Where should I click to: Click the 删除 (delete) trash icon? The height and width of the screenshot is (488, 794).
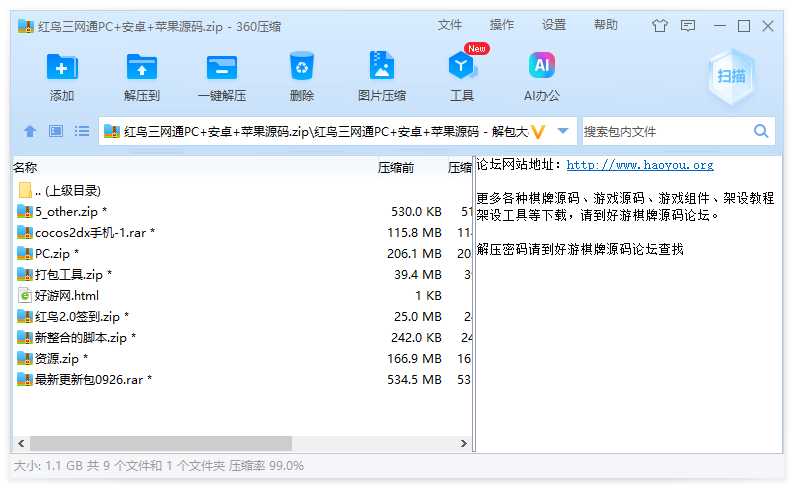[302, 66]
